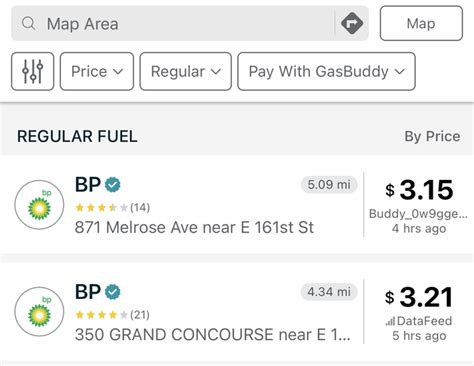Tap the directions arrow icon in search bar
The width and height of the screenshot is (474, 366).
coord(352,23)
